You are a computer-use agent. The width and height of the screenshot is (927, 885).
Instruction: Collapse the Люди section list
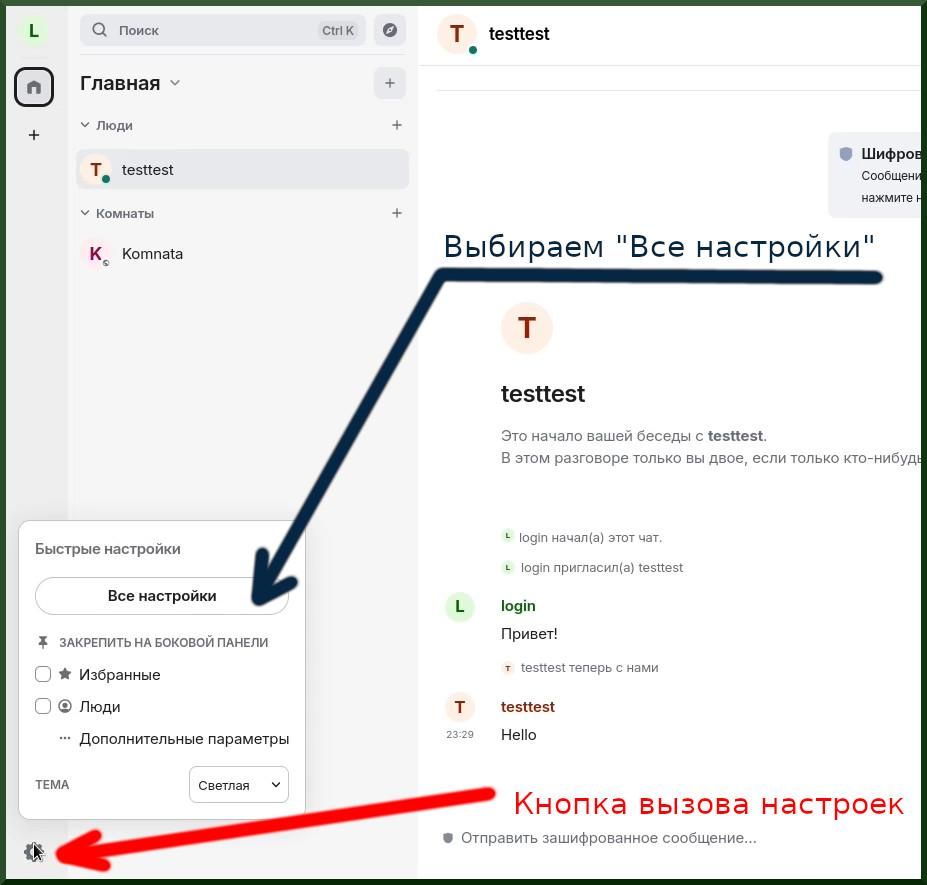(x=85, y=125)
